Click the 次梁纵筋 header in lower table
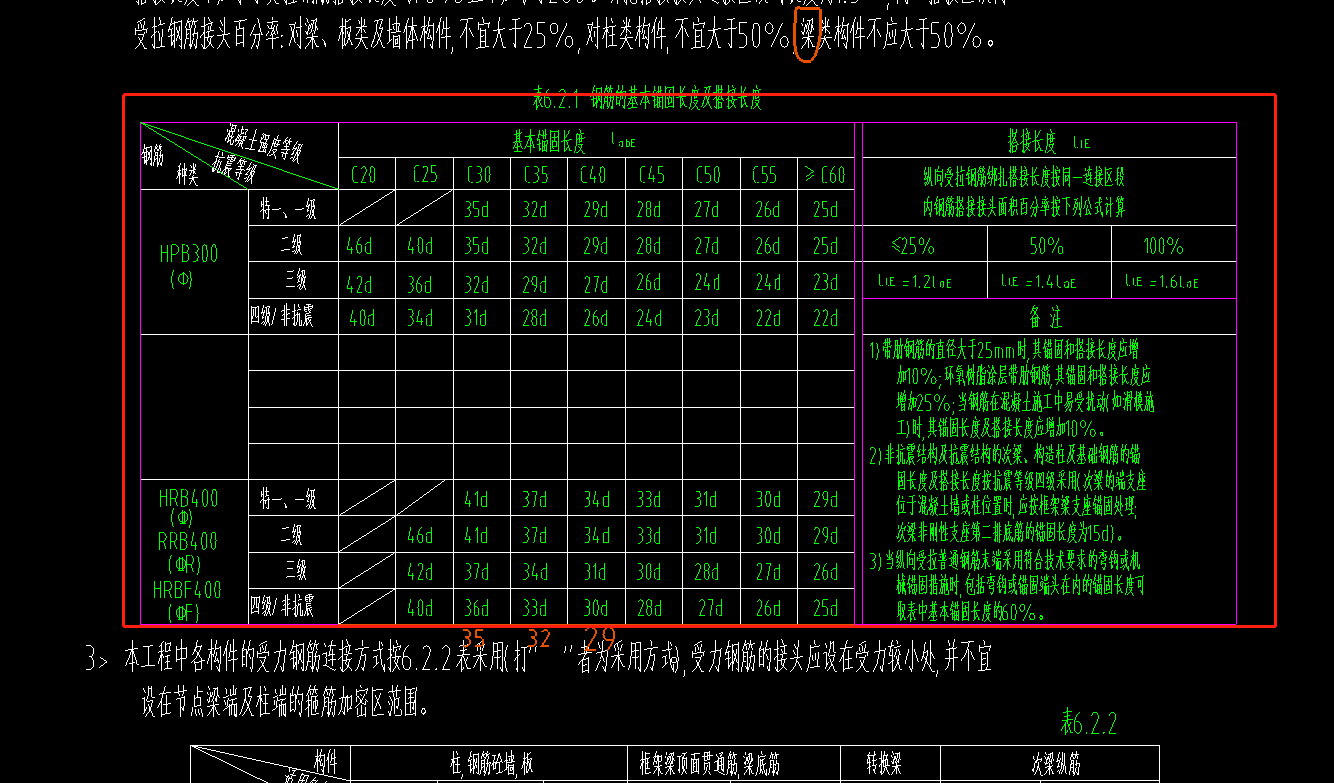The image size is (1334, 783). 1056,764
